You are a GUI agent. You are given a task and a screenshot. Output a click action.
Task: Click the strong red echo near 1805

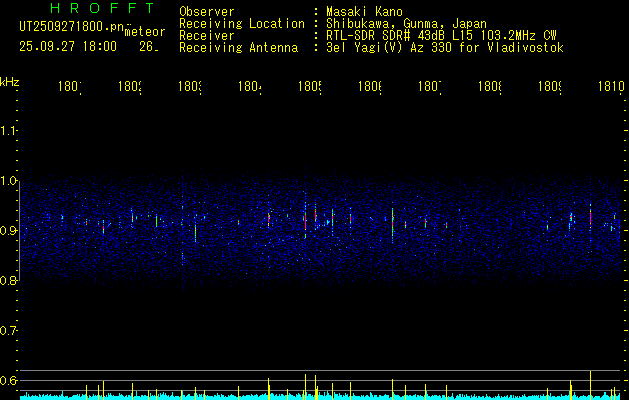[306, 221]
